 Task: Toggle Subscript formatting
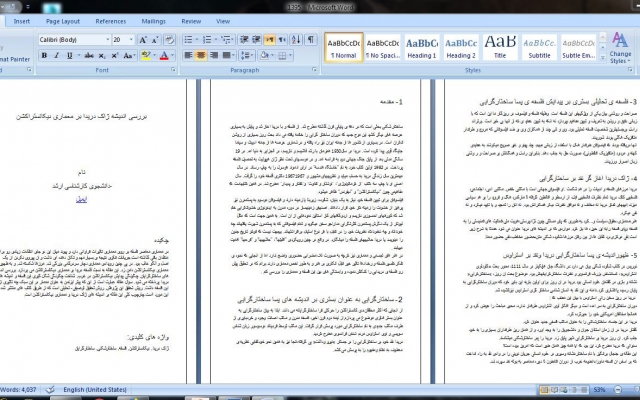102,56
